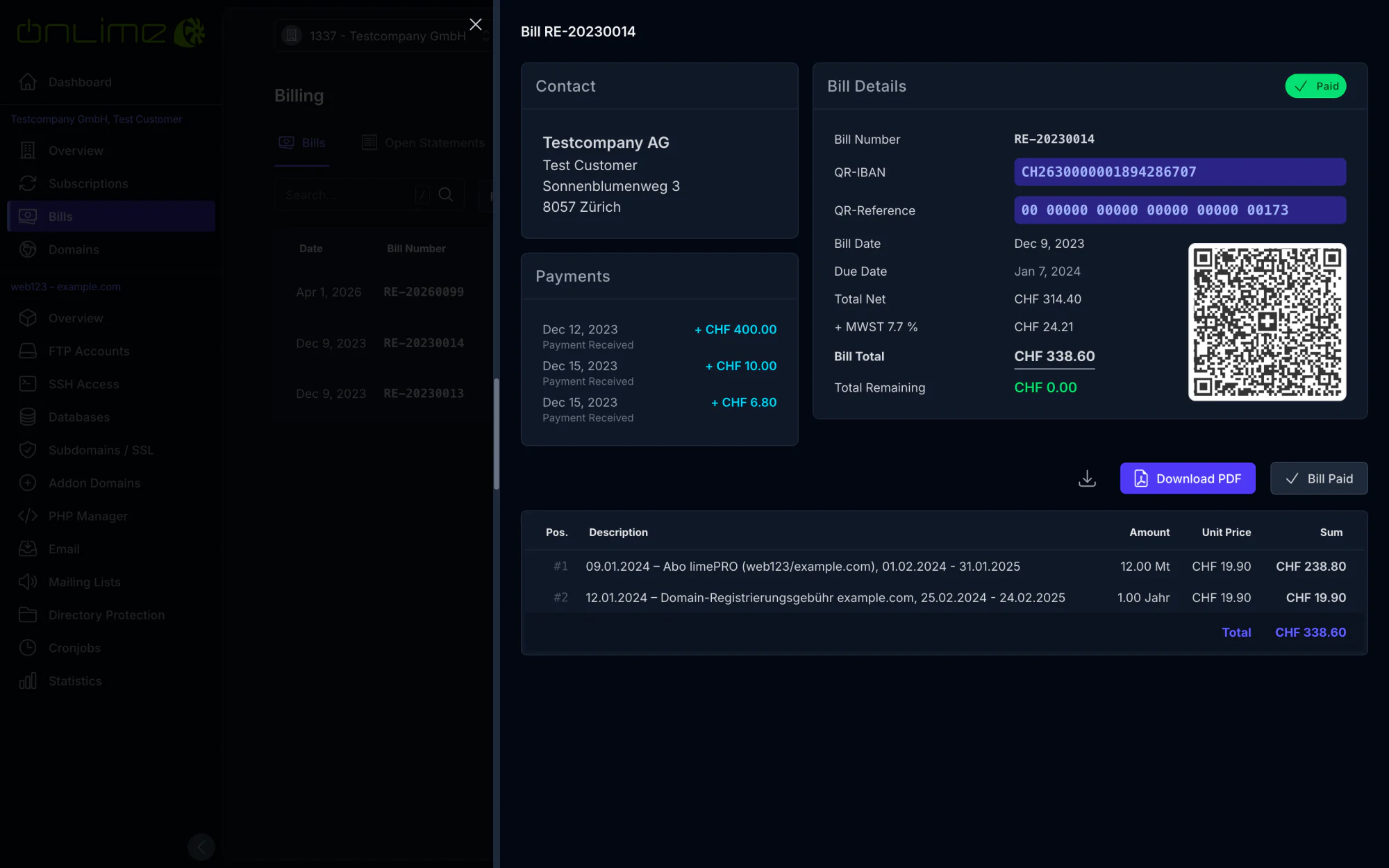Open Databases icon

pos(28,417)
